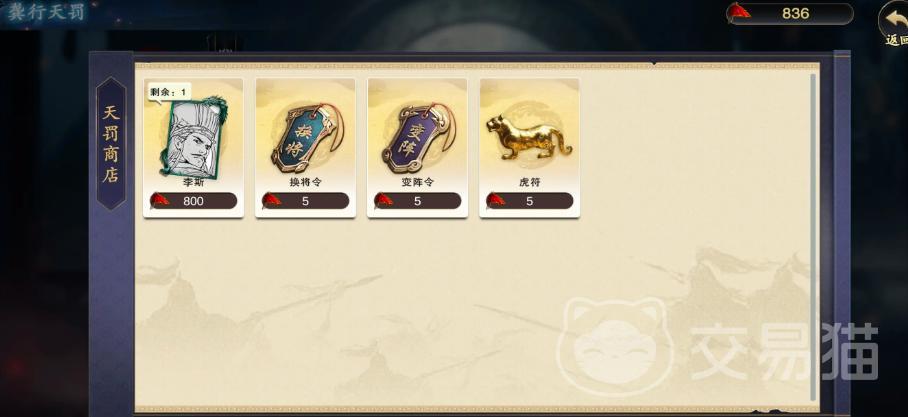Tap the 返回 back arrow icon
908x417 pixels.
click(895, 23)
